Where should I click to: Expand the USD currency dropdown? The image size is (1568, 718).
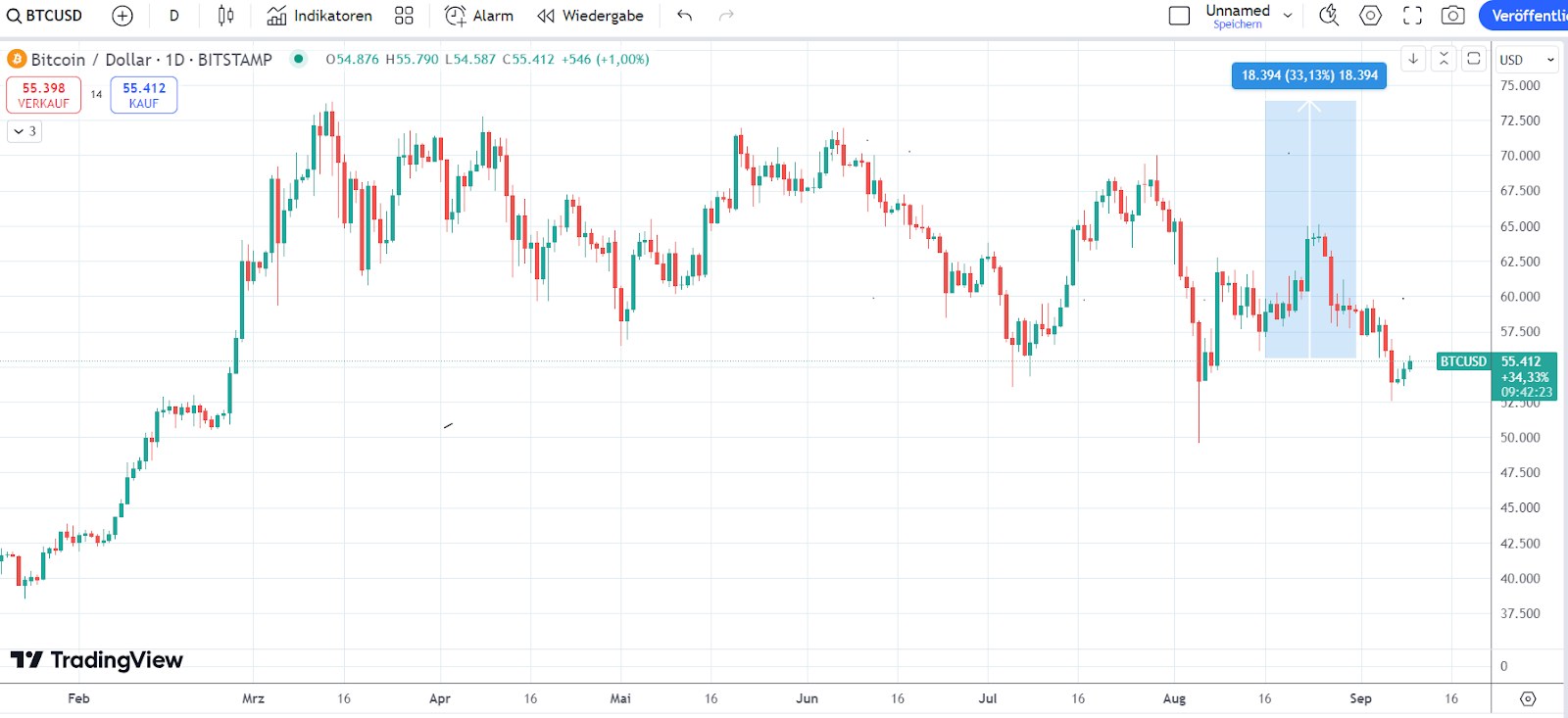click(1526, 59)
